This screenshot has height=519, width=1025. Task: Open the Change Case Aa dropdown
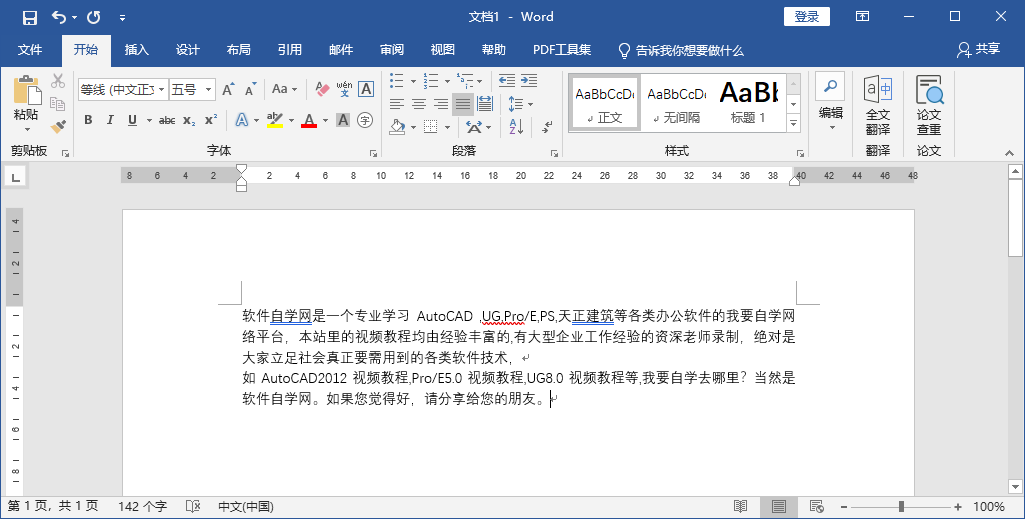coord(284,89)
